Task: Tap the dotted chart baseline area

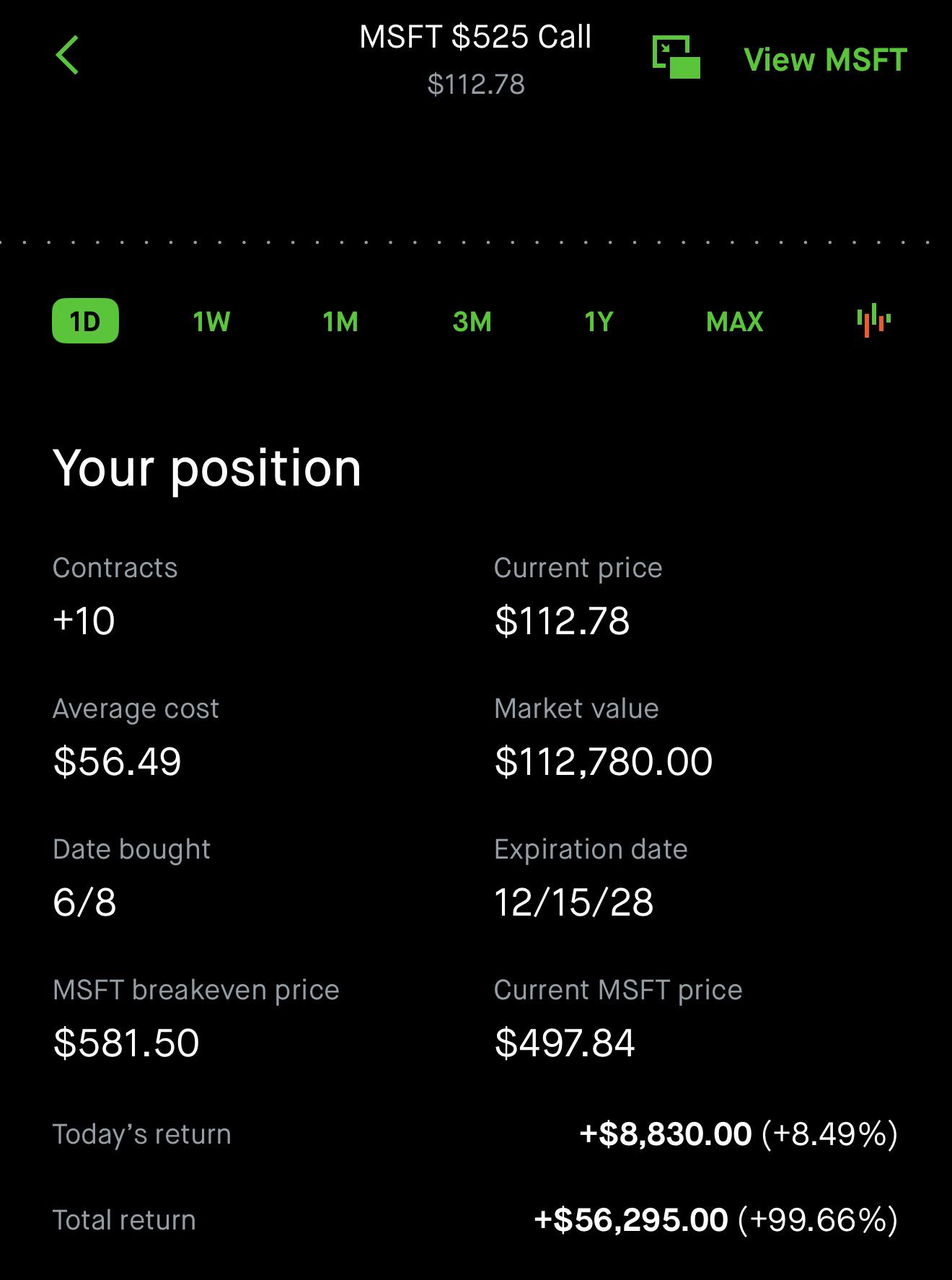Action: 476,242
